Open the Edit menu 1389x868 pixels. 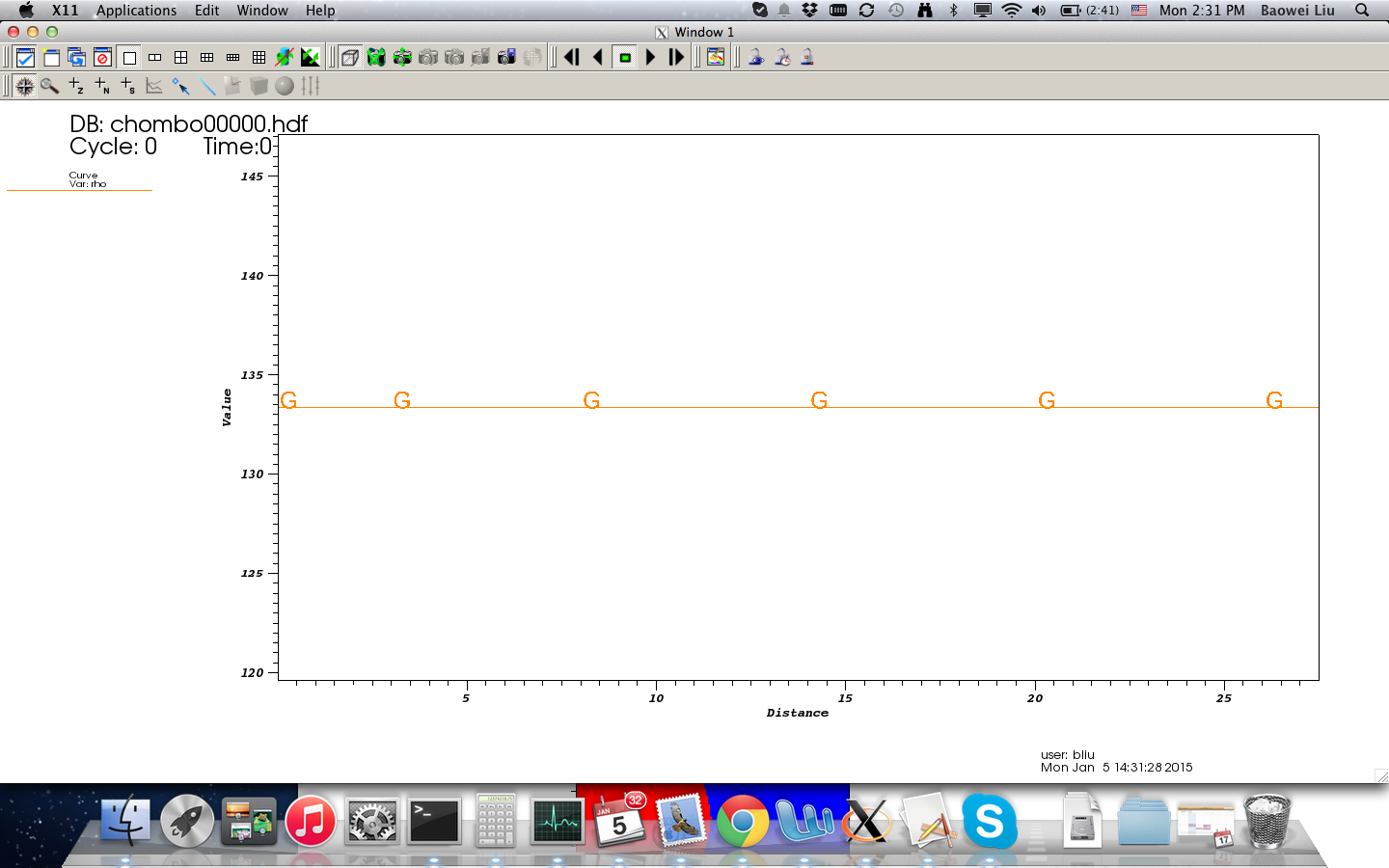pyautogui.click(x=207, y=11)
